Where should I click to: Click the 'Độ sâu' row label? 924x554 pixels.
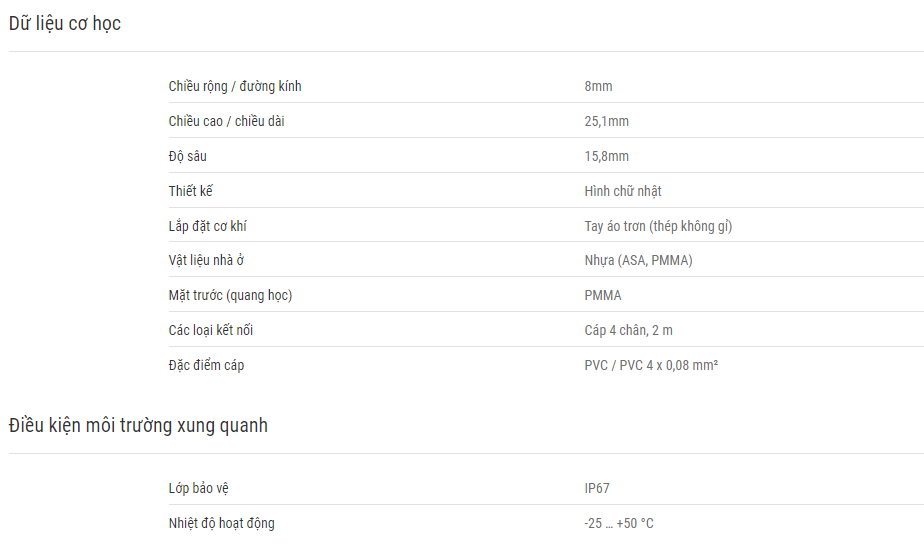click(x=187, y=156)
